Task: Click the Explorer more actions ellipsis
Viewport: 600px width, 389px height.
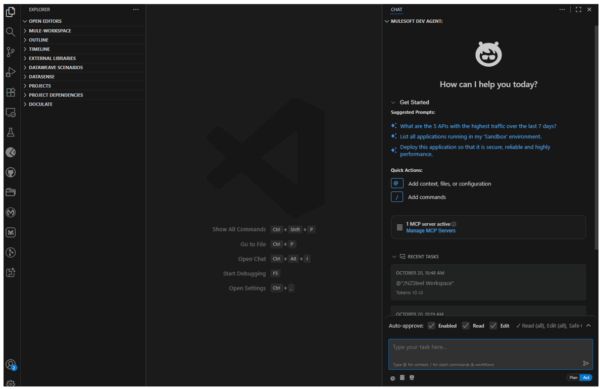Action: click(x=136, y=10)
